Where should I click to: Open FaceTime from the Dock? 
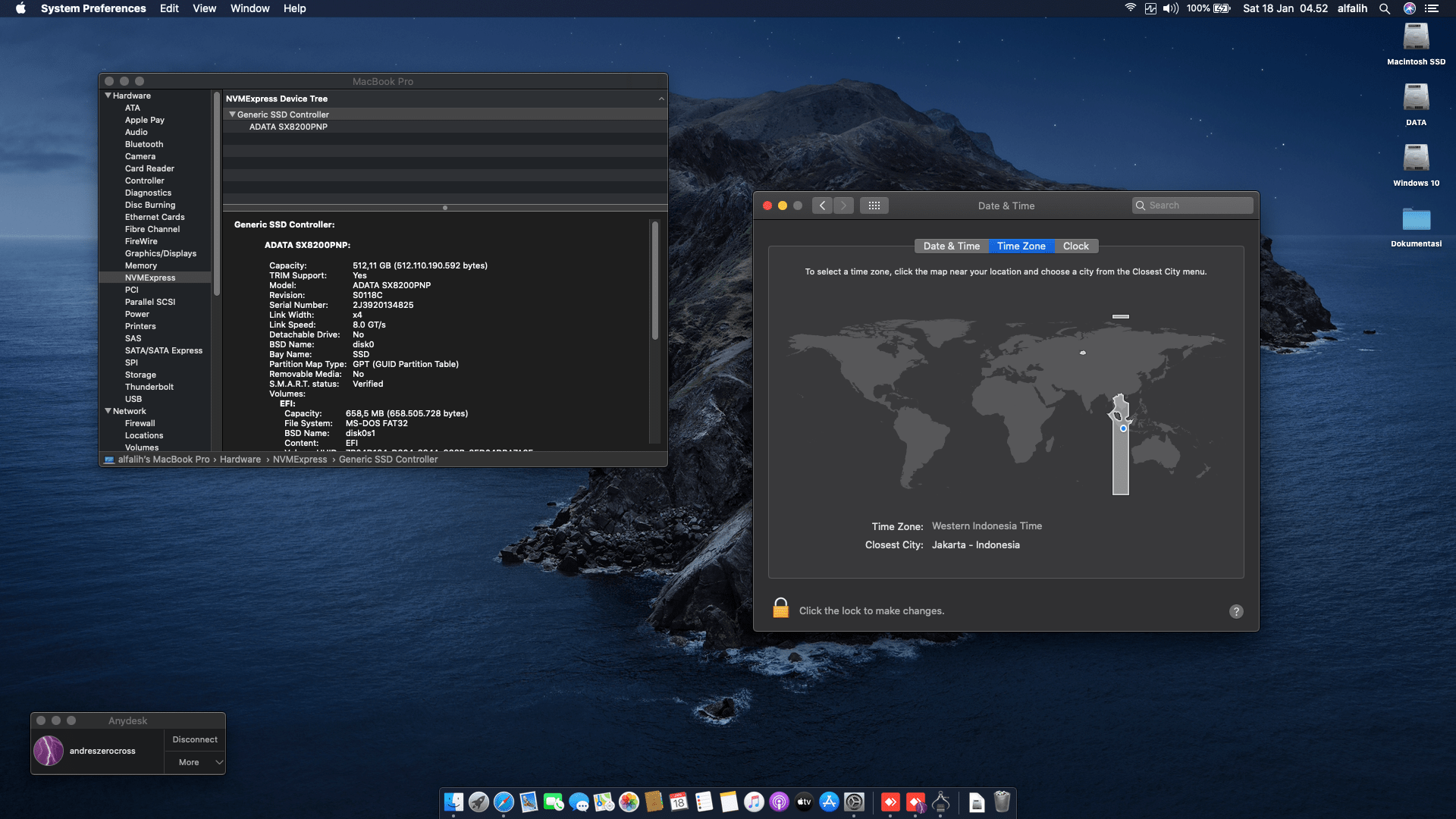click(554, 802)
